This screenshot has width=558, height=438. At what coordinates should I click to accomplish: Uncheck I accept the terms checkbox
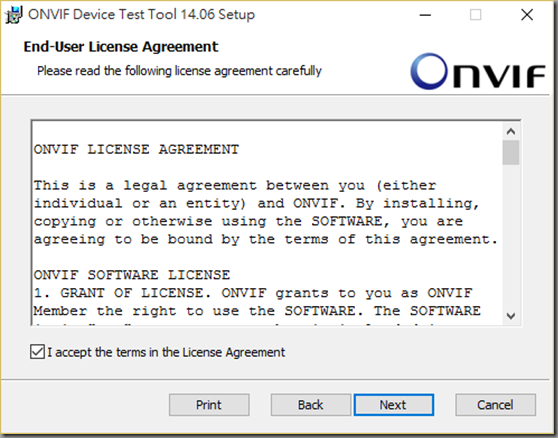point(37,352)
